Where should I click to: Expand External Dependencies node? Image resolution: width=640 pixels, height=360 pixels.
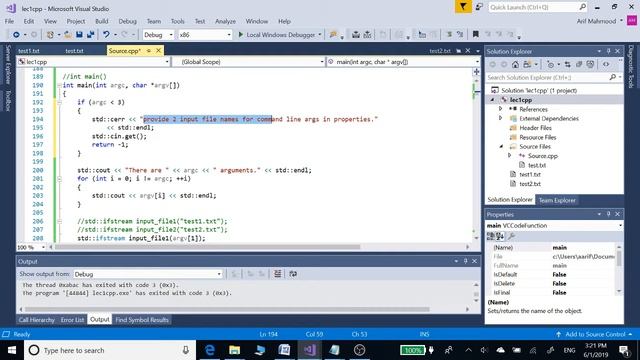(x=501, y=118)
